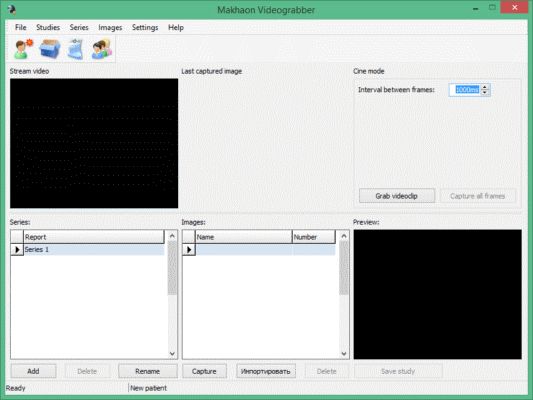
Task: Click the new patient toolbar icon
Action: pos(23,49)
